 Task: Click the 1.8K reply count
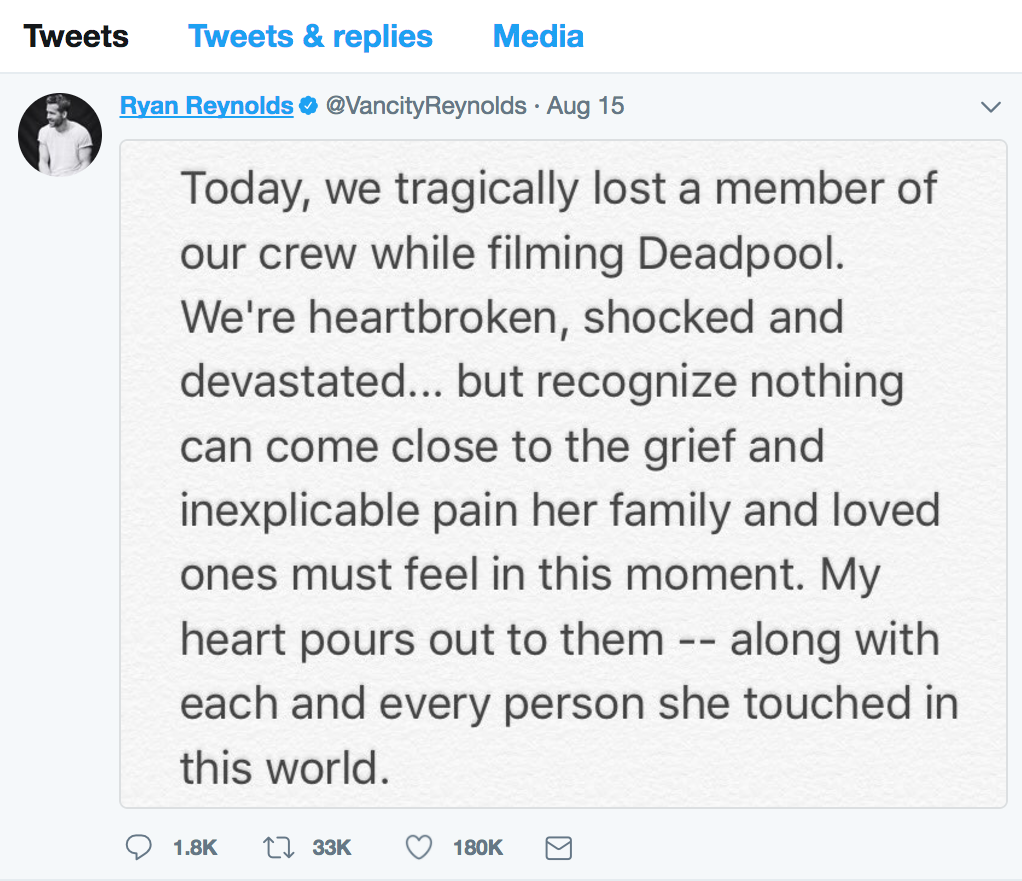click(x=195, y=848)
